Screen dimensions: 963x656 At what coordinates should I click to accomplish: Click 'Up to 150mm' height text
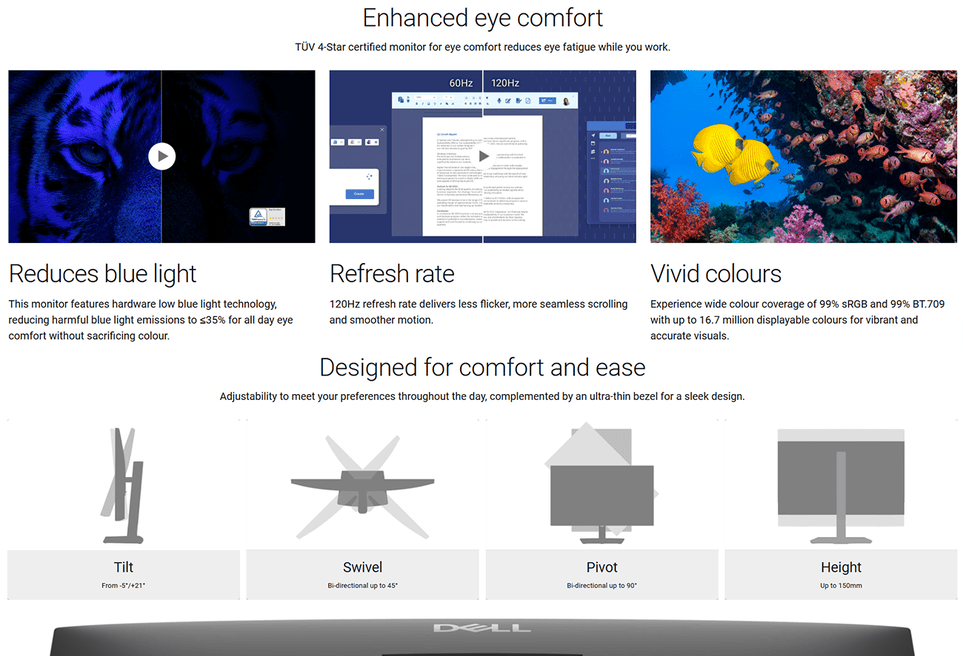point(841,585)
